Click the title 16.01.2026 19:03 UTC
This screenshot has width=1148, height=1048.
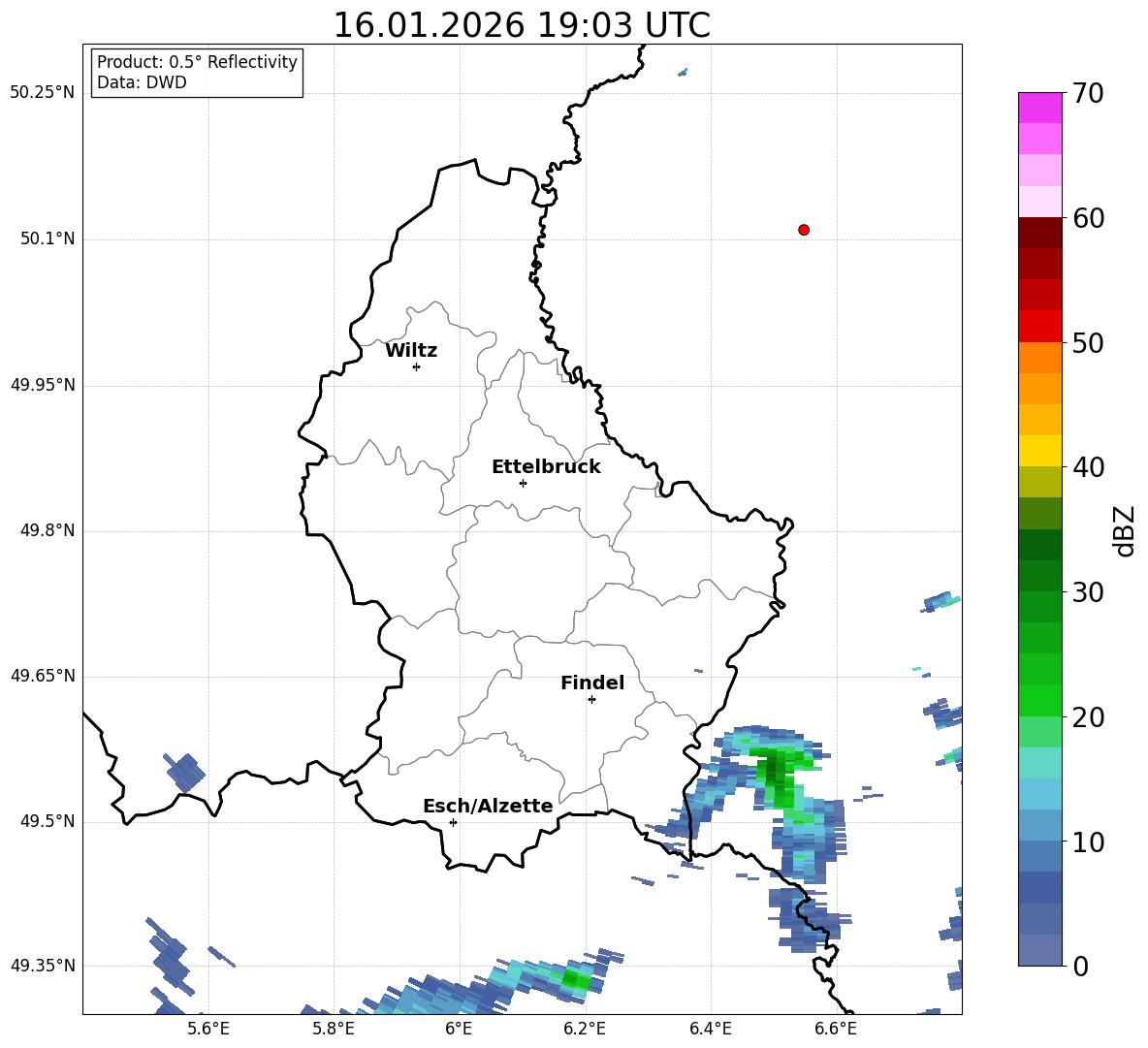[522, 25]
